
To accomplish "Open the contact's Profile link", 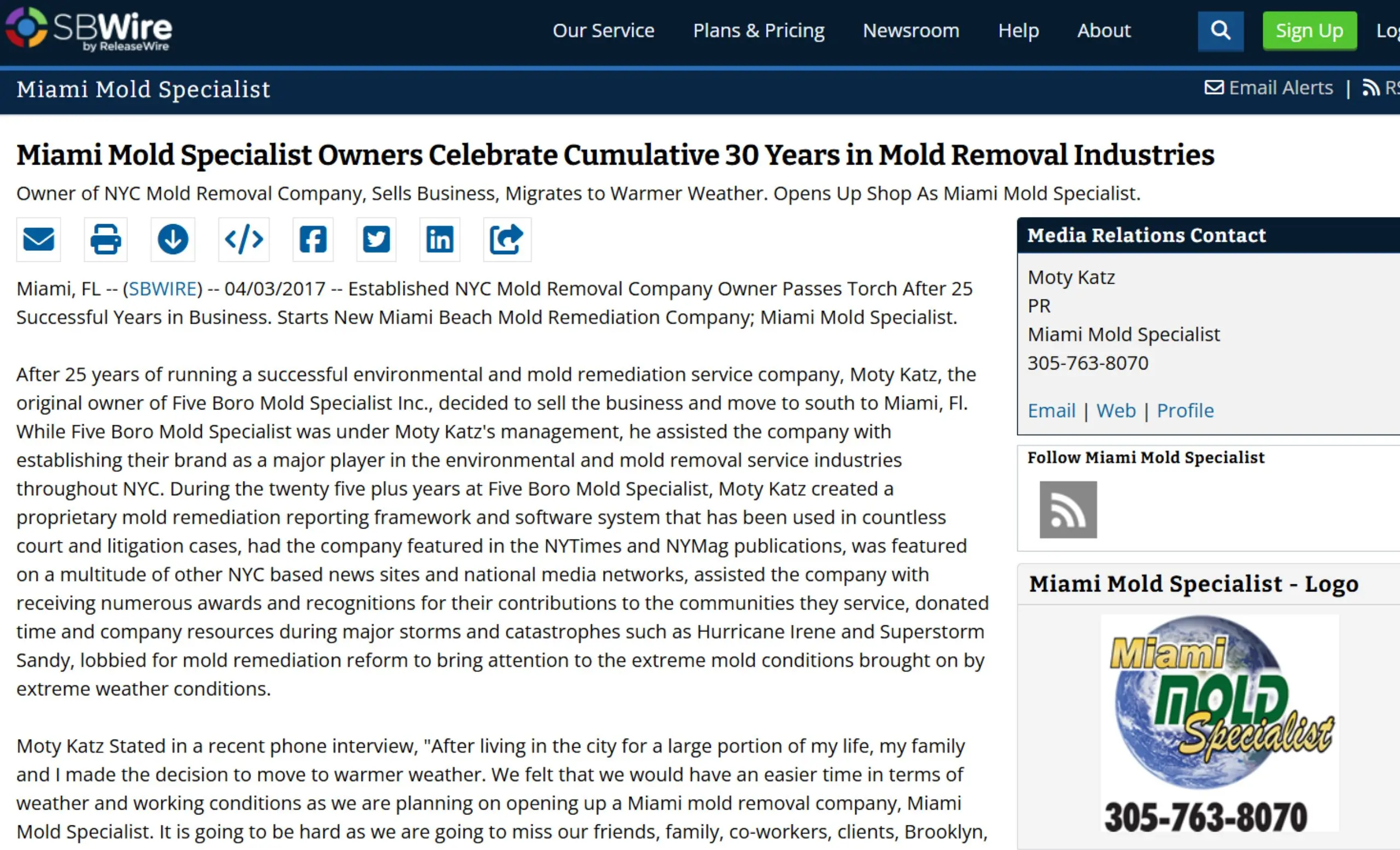I will 1185,411.
